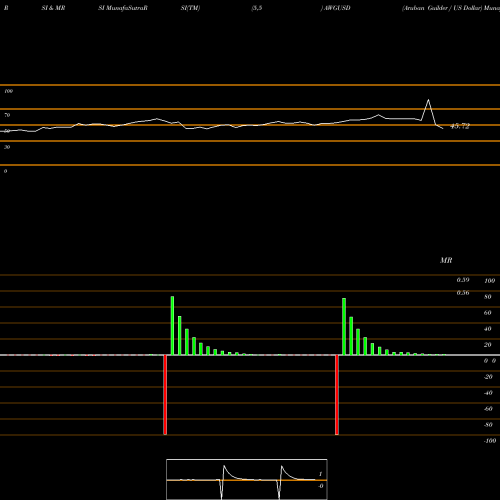Image resolution: width=500 pixels, height=500 pixels.
Task: Click the 'SI & MR' title text
Action: (x=53, y=8)
